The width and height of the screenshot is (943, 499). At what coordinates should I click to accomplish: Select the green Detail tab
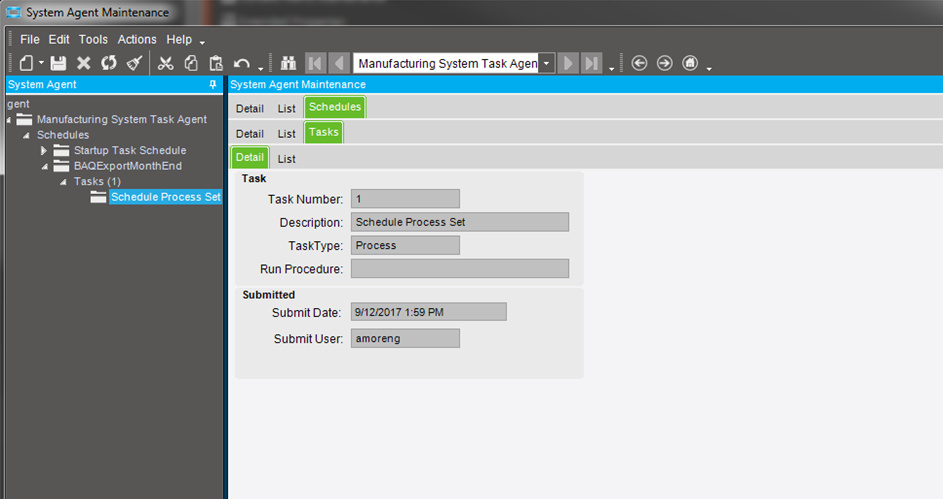point(250,158)
